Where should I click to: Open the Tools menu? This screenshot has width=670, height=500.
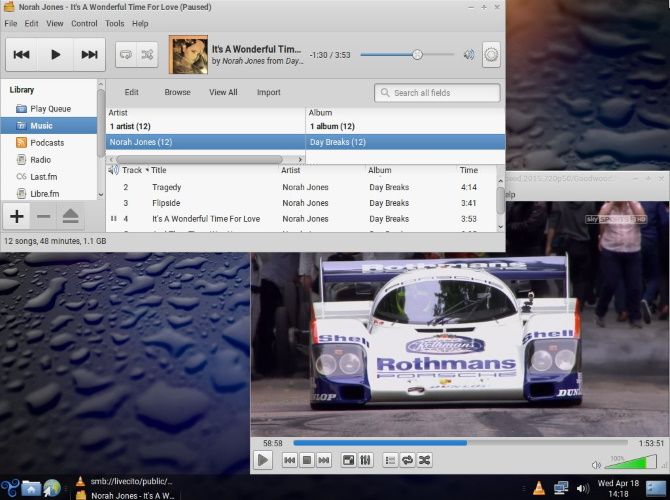[115, 24]
